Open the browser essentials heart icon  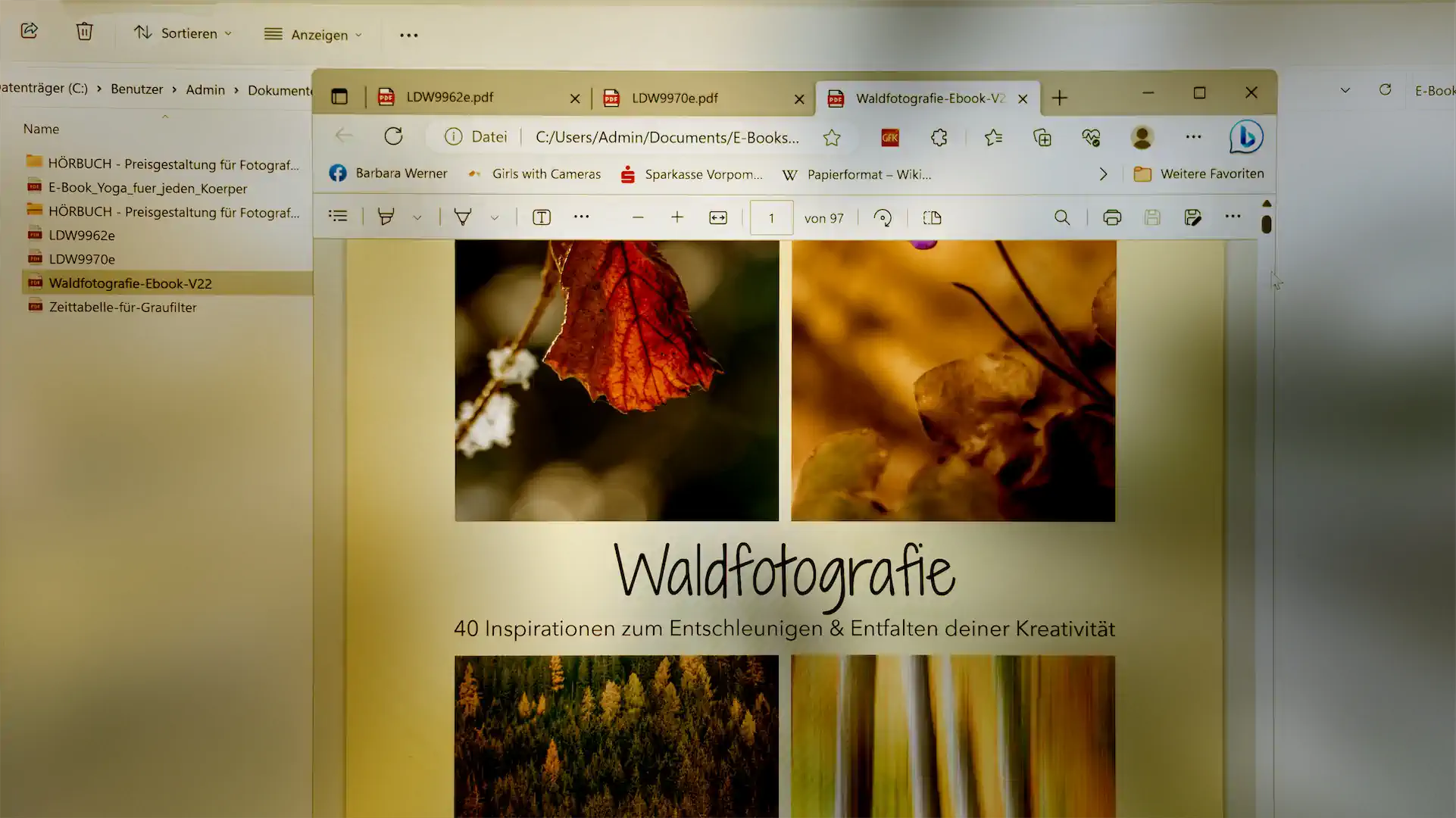coord(1091,137)
